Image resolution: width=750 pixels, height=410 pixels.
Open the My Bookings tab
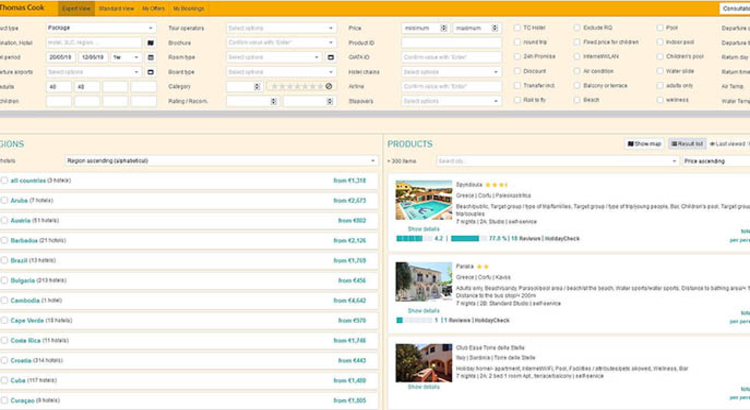coord(188,9)
